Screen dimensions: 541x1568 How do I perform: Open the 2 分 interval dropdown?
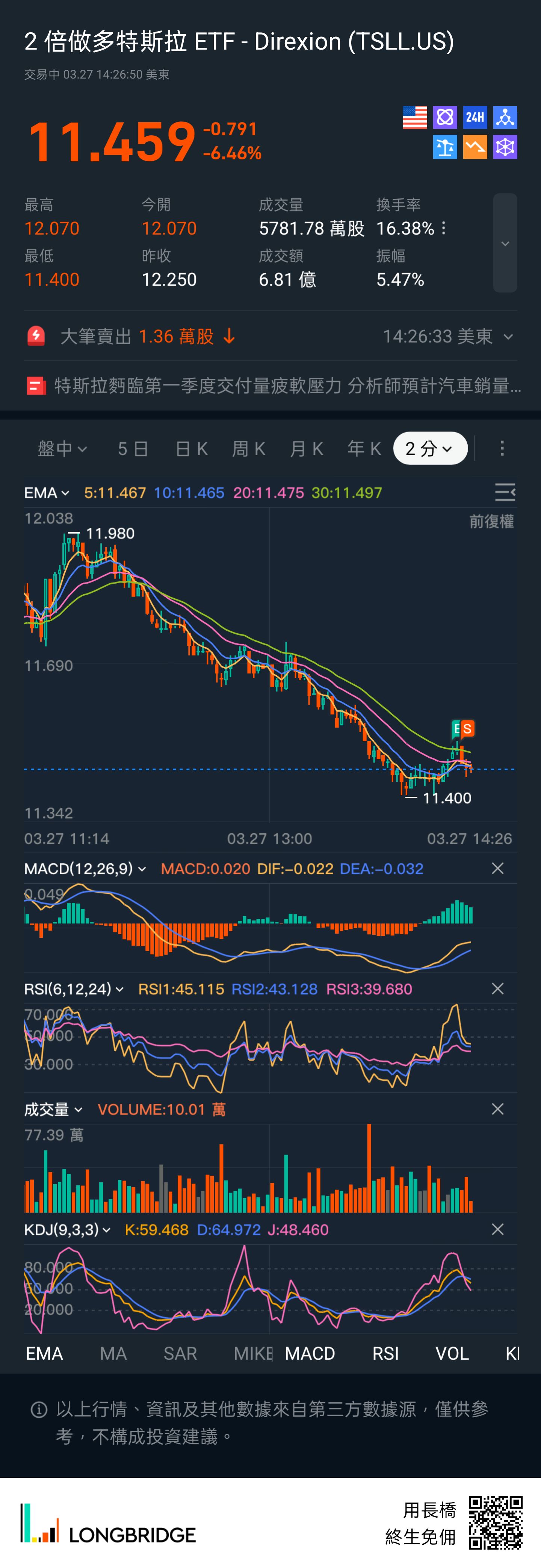click(430, 449)
